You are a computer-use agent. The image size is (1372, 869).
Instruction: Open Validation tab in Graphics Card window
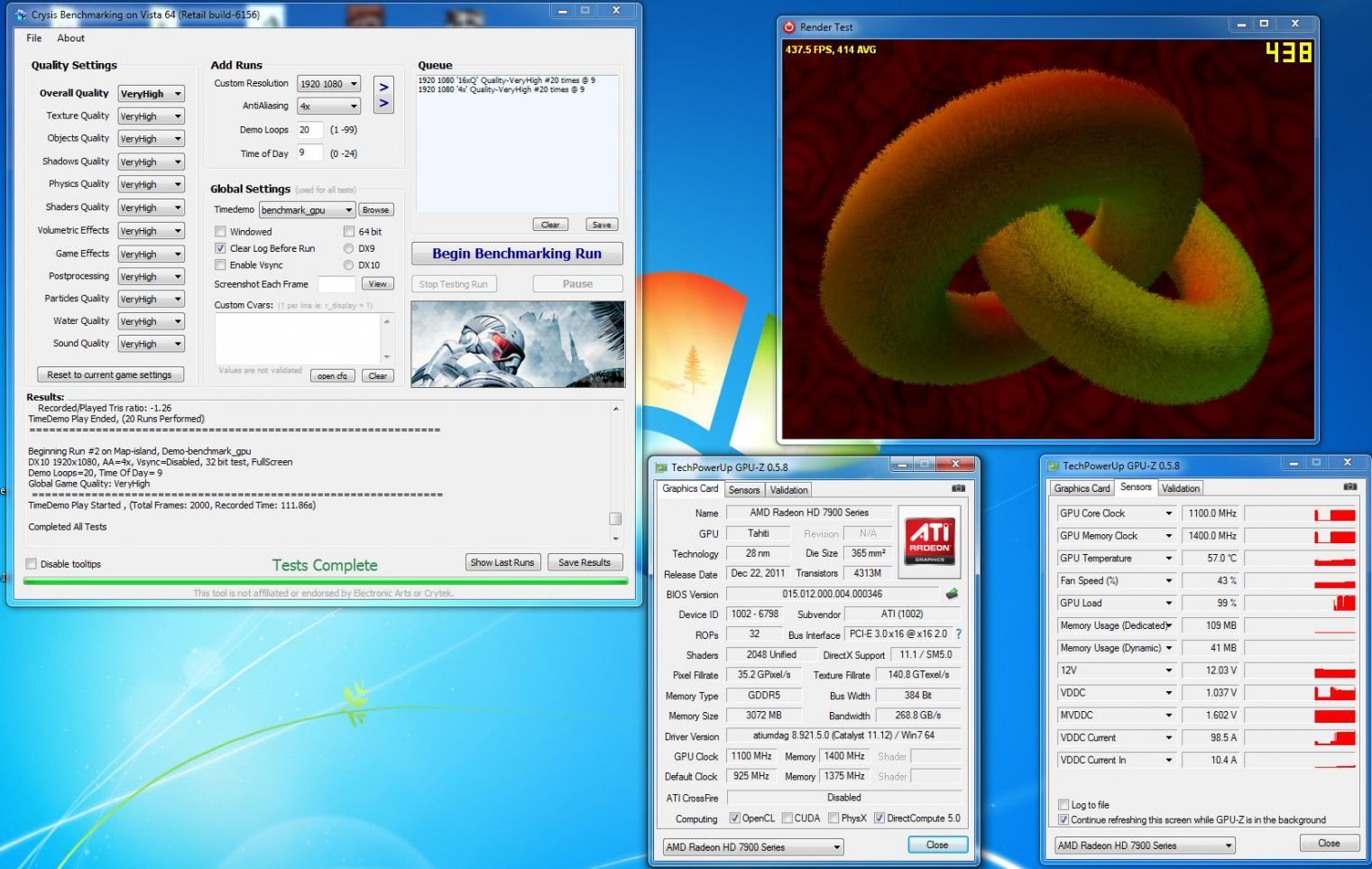pos(788,490)
